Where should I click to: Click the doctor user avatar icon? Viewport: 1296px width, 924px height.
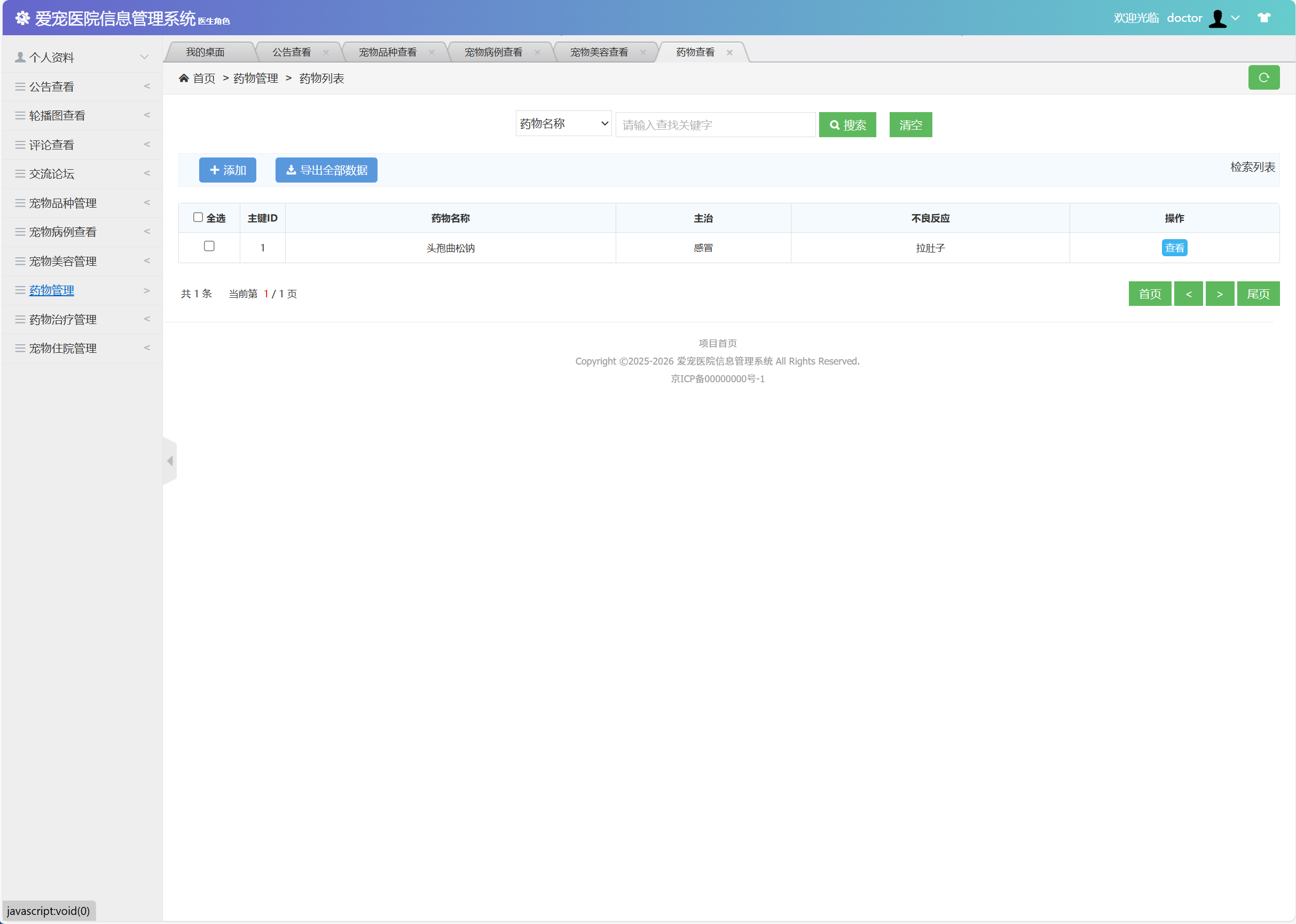point(1217,18)
